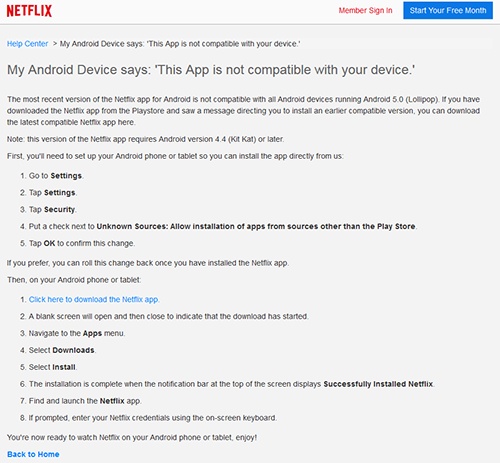Click 'Navigate to the Apps menu' step

point(77,333)
